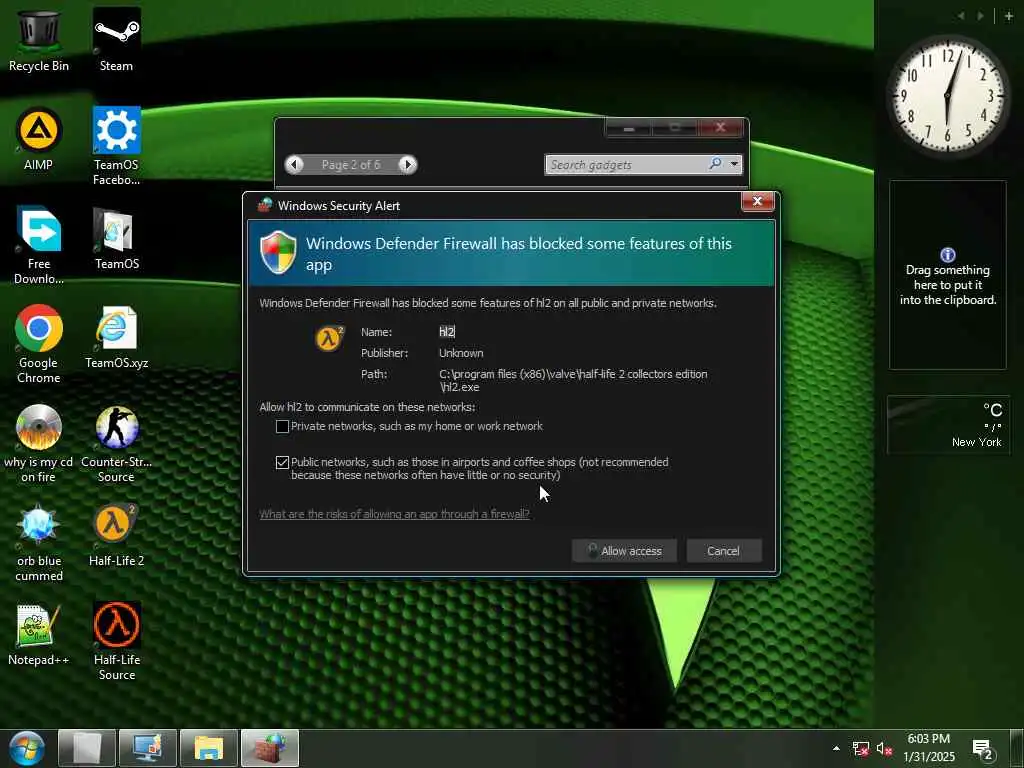Launch Steam from the desktop

(116, 39)
